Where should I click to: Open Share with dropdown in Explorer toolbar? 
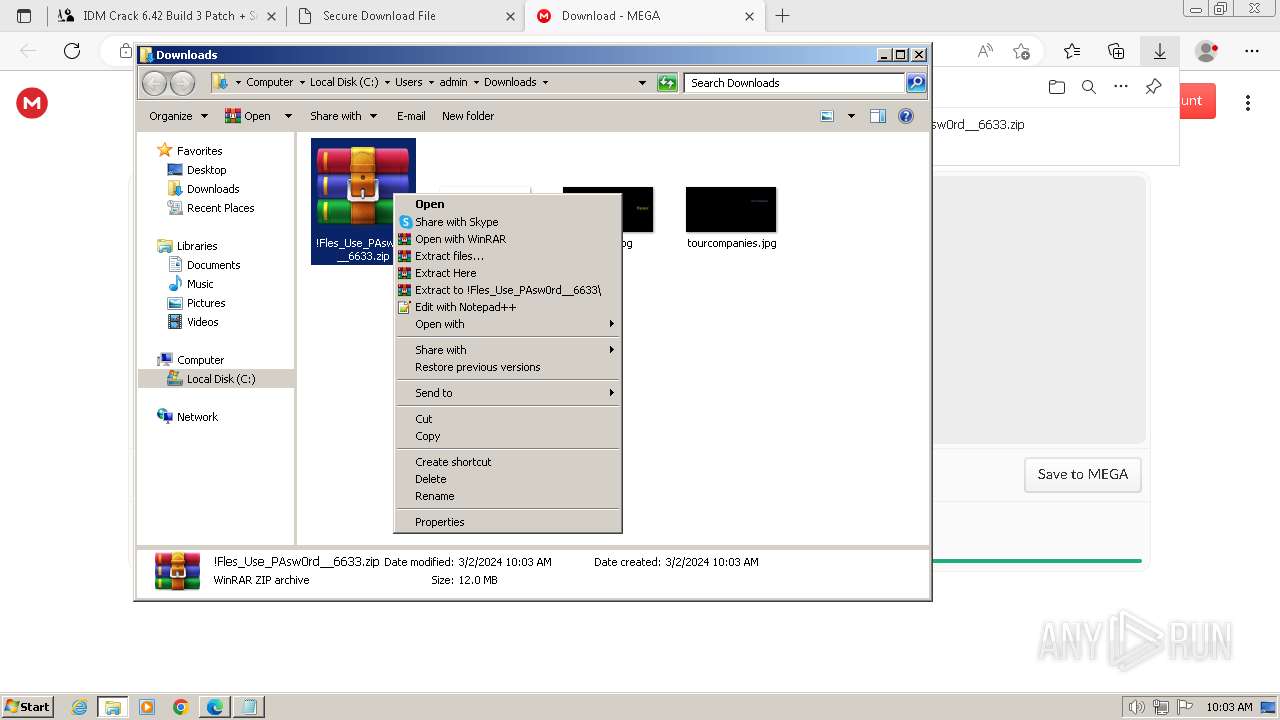tap(343, 116)
